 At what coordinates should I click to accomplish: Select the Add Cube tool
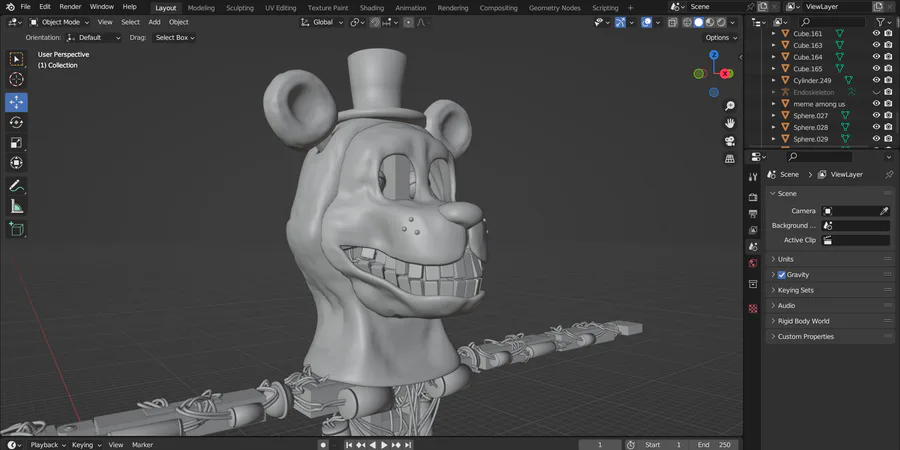click(x=16, y=229)
